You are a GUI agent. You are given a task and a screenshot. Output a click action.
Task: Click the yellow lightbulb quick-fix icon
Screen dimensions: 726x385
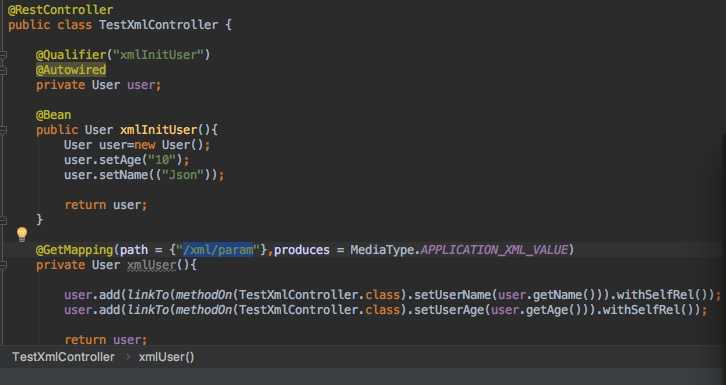pos(22,235)
